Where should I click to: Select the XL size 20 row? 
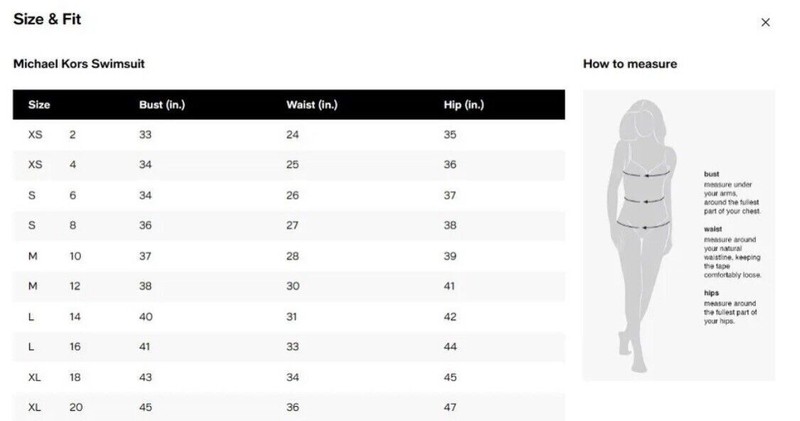coord(289,407)
